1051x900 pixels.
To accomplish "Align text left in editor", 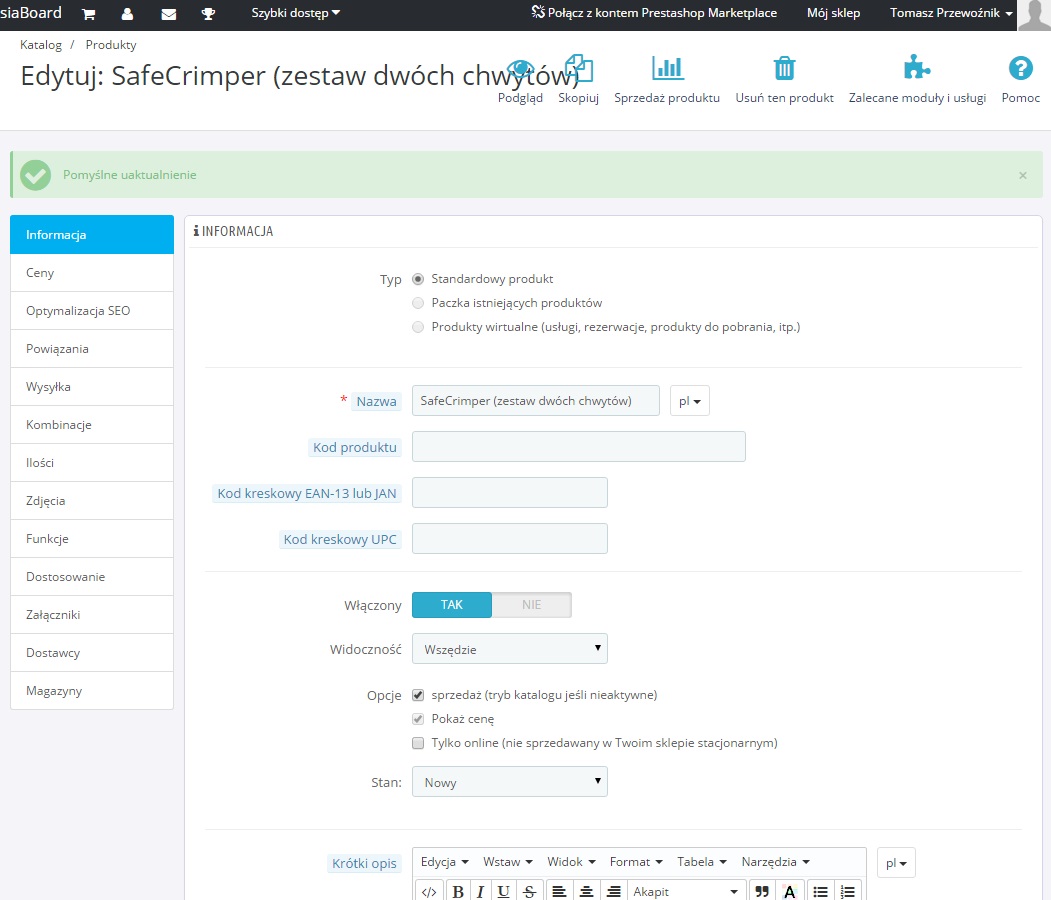I will (x=559, y=891).
